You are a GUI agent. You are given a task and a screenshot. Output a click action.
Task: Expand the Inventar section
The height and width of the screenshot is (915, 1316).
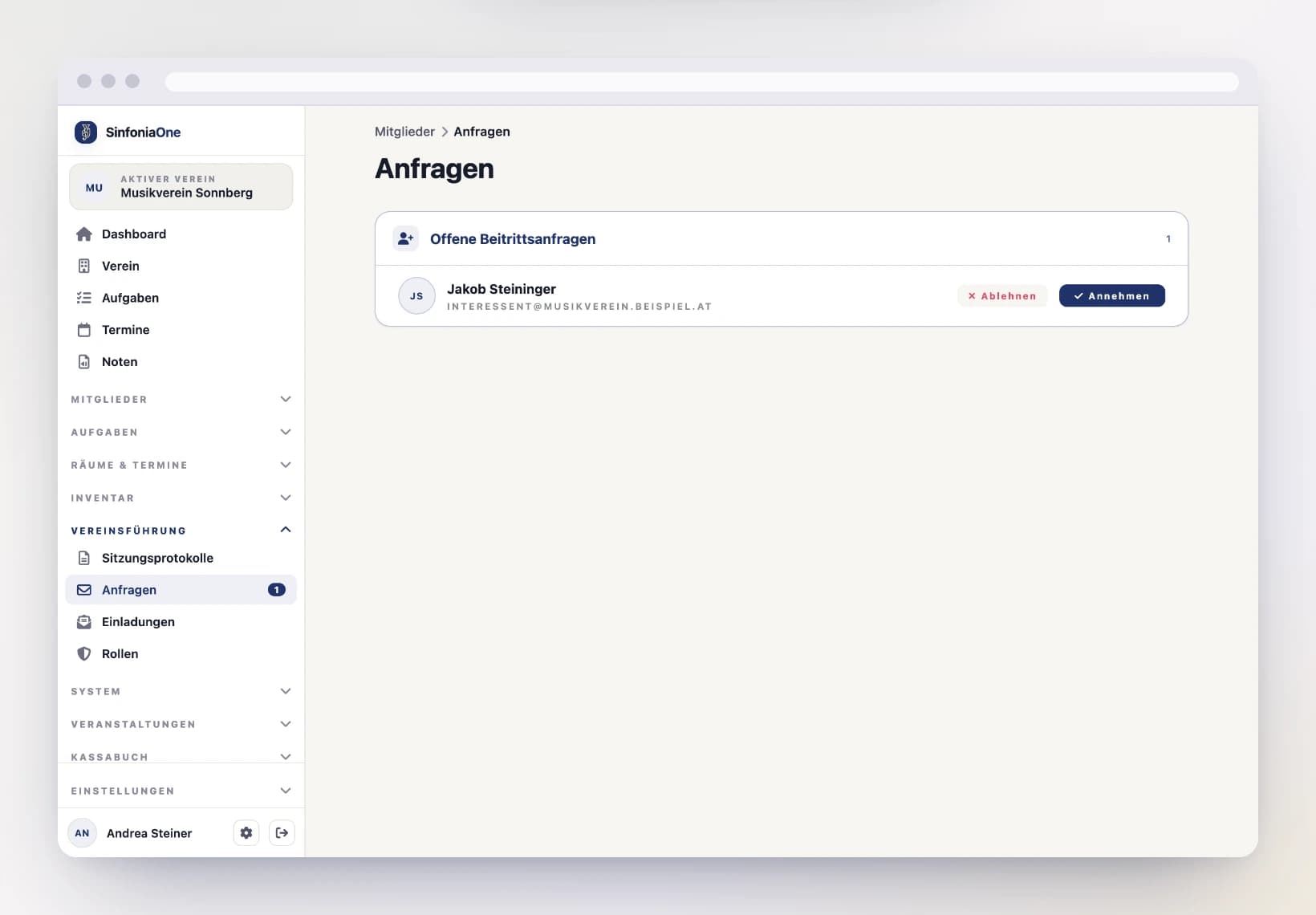click(181, 498)
